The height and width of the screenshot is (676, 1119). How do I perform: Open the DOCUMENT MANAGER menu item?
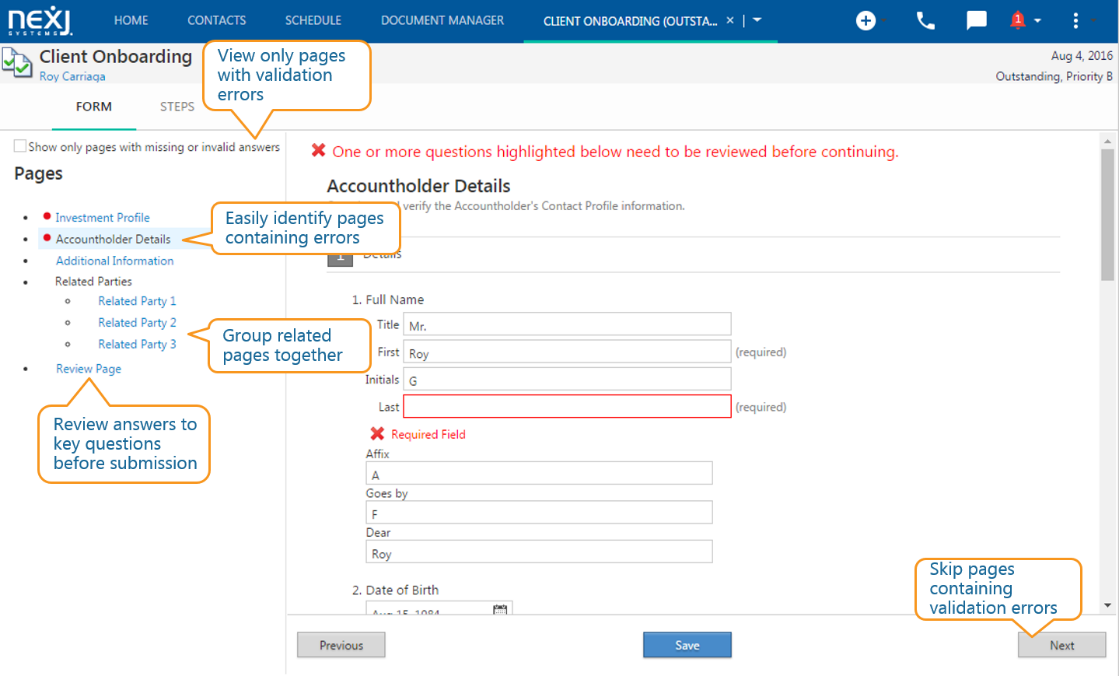click(x=442, y=21)
